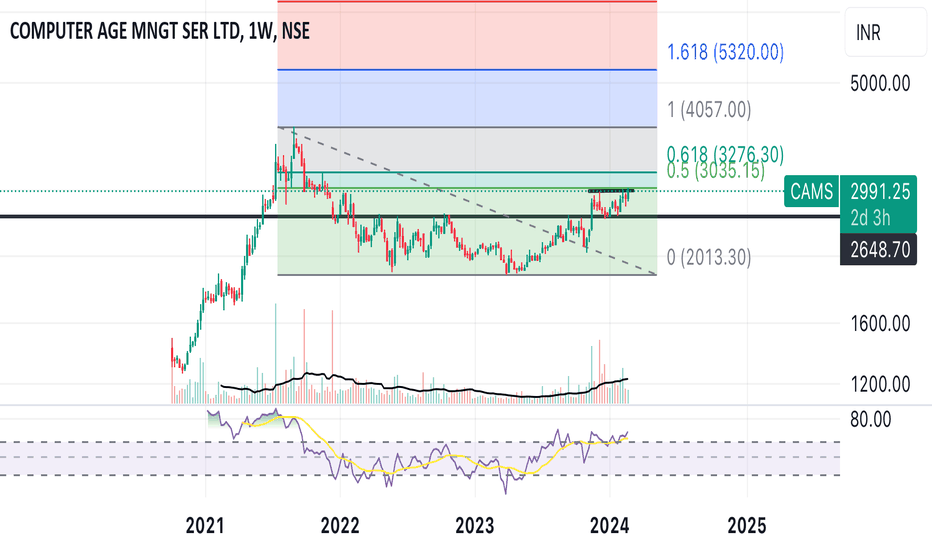This screenshot has height=550, width=932.
Task: Select the black volume moving average line
Action: coord(424,389)
